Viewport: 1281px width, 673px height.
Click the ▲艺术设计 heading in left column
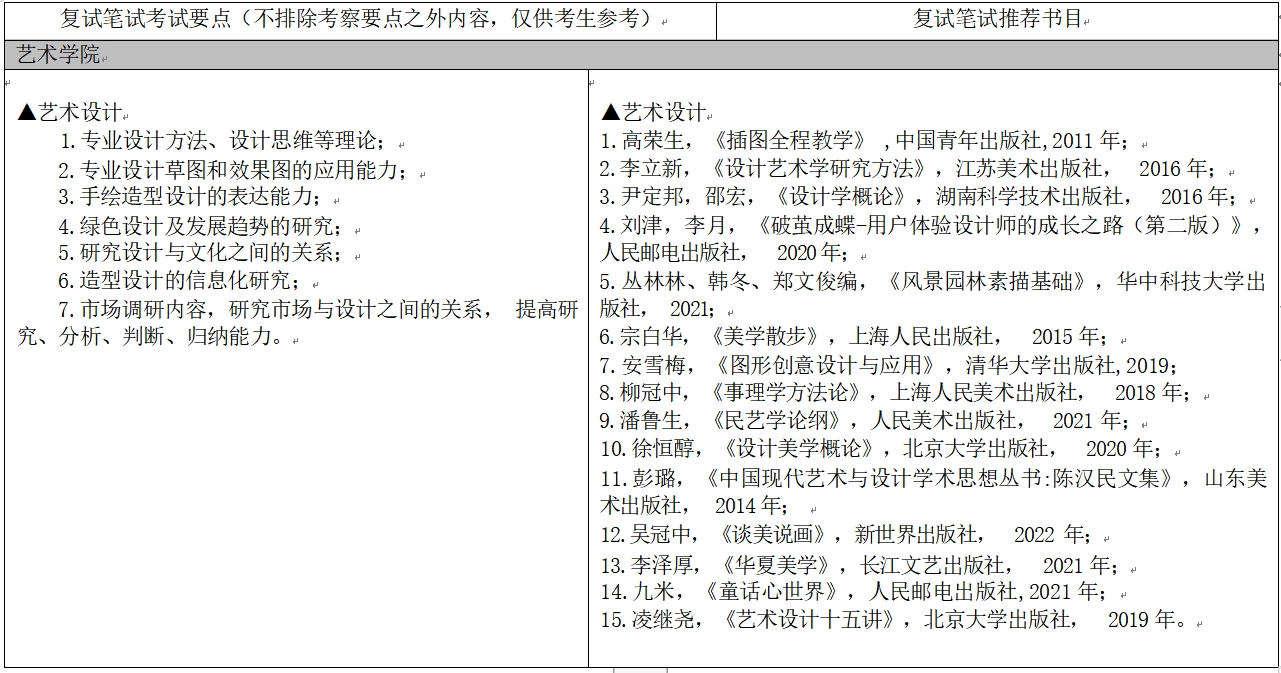pos(70,112)
